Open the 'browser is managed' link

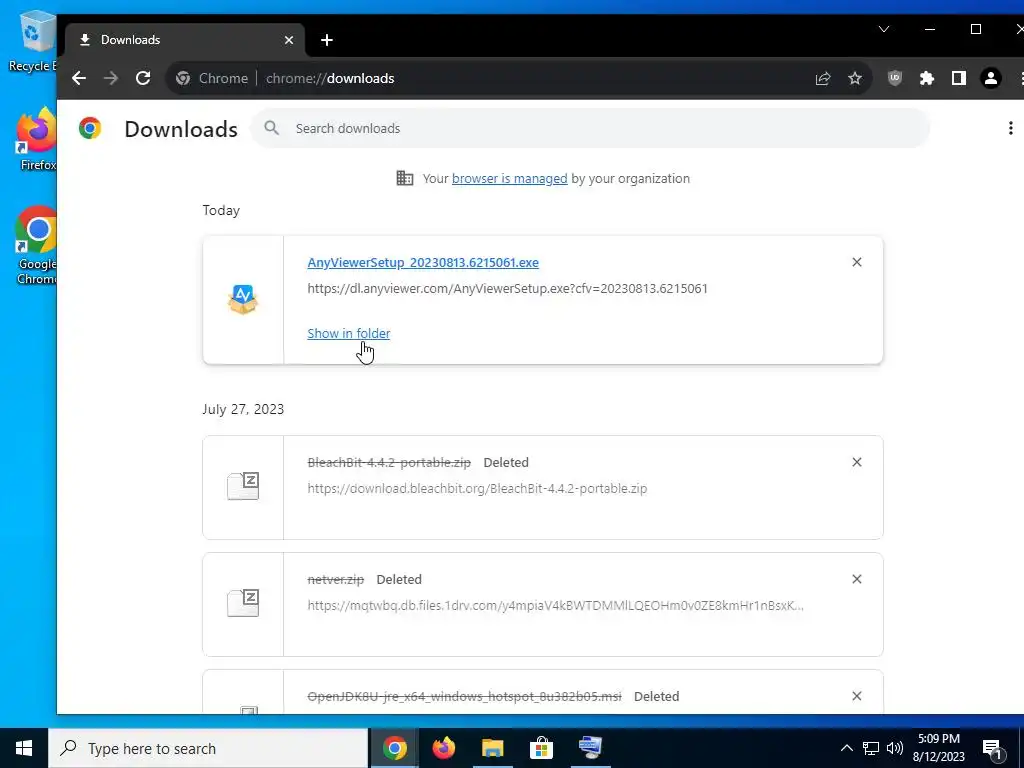pyautogui.click(x=509, y=179)
